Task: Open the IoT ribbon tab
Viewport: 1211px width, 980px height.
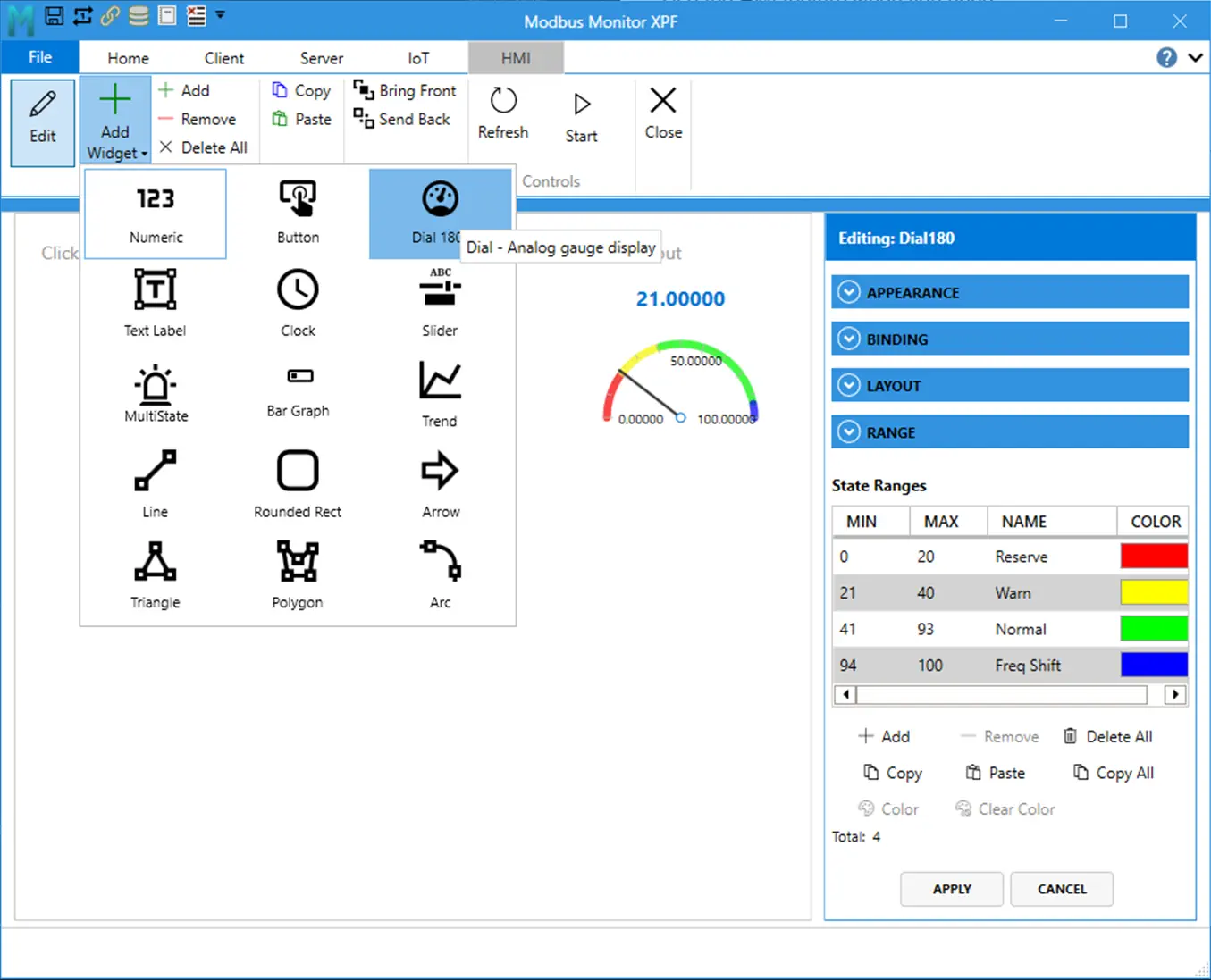Action: point(417,57)
